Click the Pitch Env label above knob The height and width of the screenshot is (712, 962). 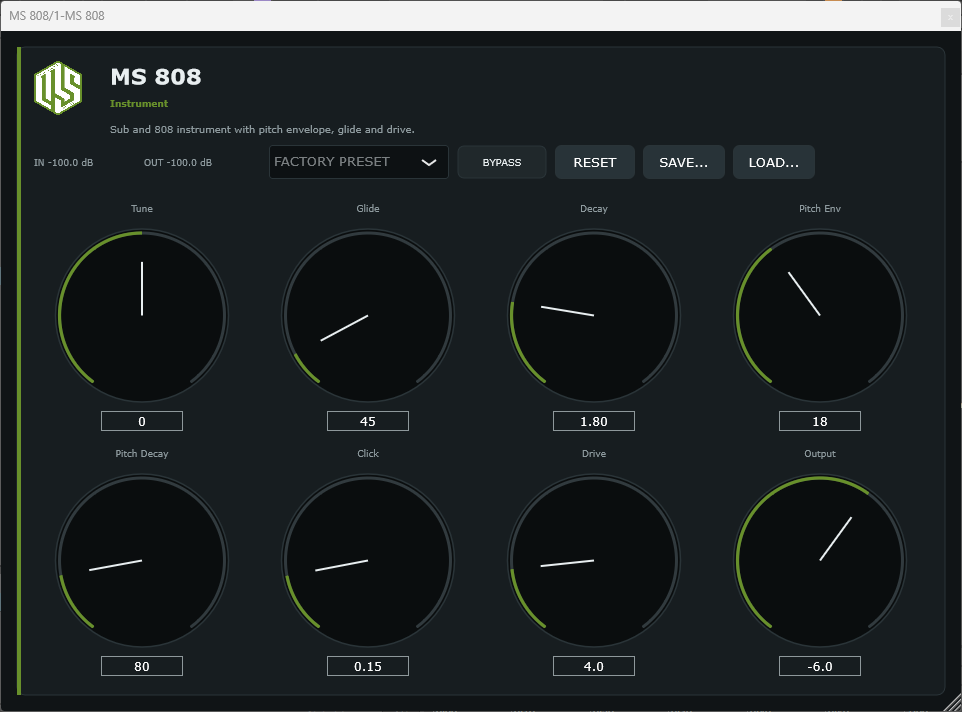820,209
